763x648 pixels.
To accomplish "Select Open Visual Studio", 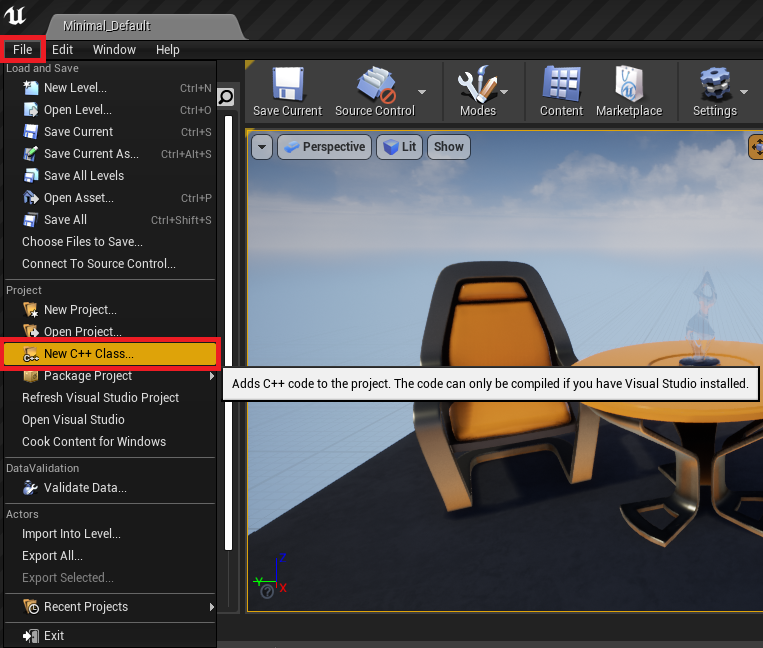I will click(x=110, y=419).
